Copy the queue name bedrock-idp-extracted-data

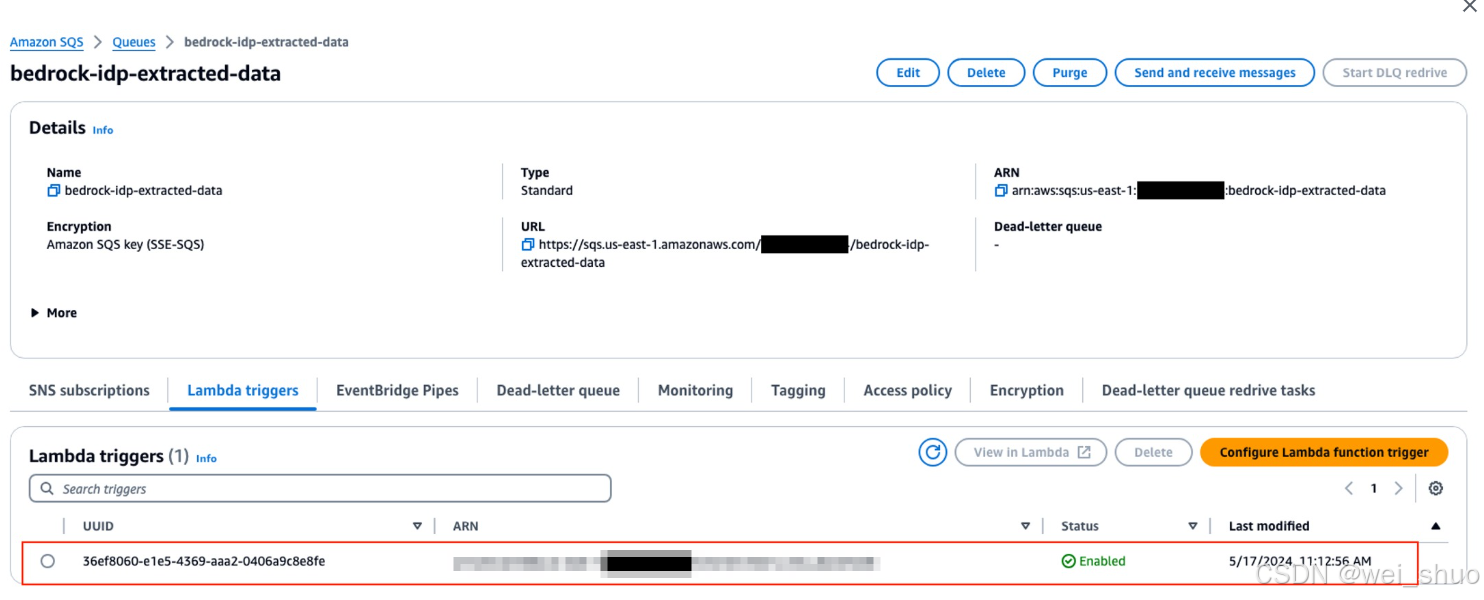pos(54,190)
